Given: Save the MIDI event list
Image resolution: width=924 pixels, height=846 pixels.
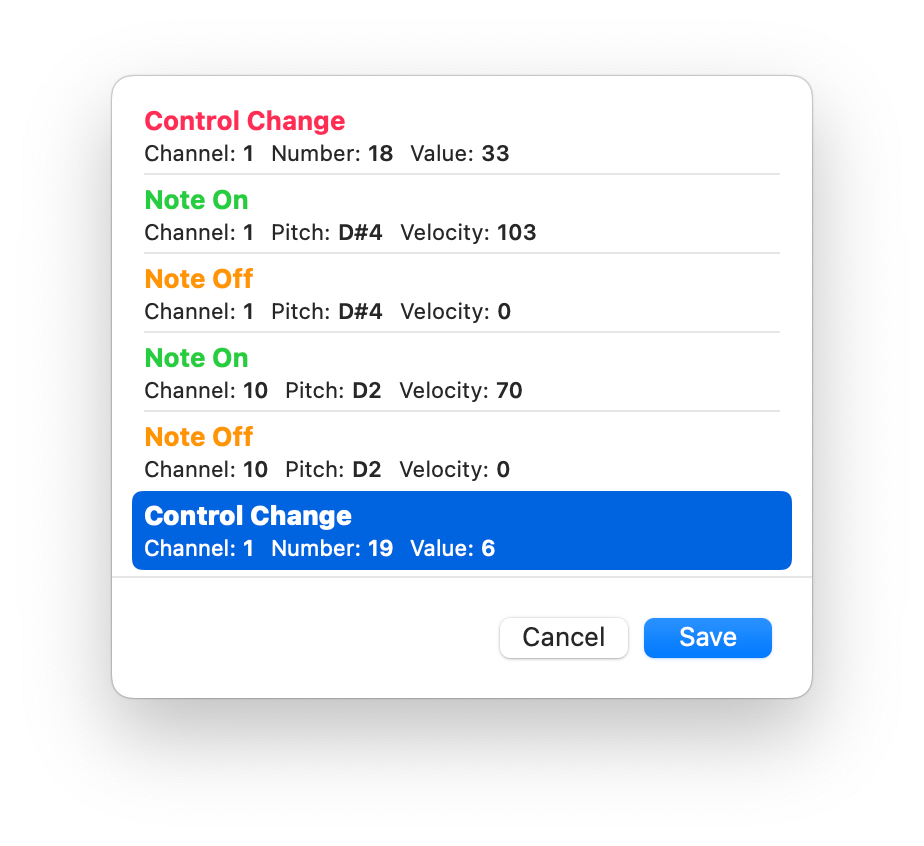Looking at the screenshot, I should pyautogui.click(x=707, y=638).
